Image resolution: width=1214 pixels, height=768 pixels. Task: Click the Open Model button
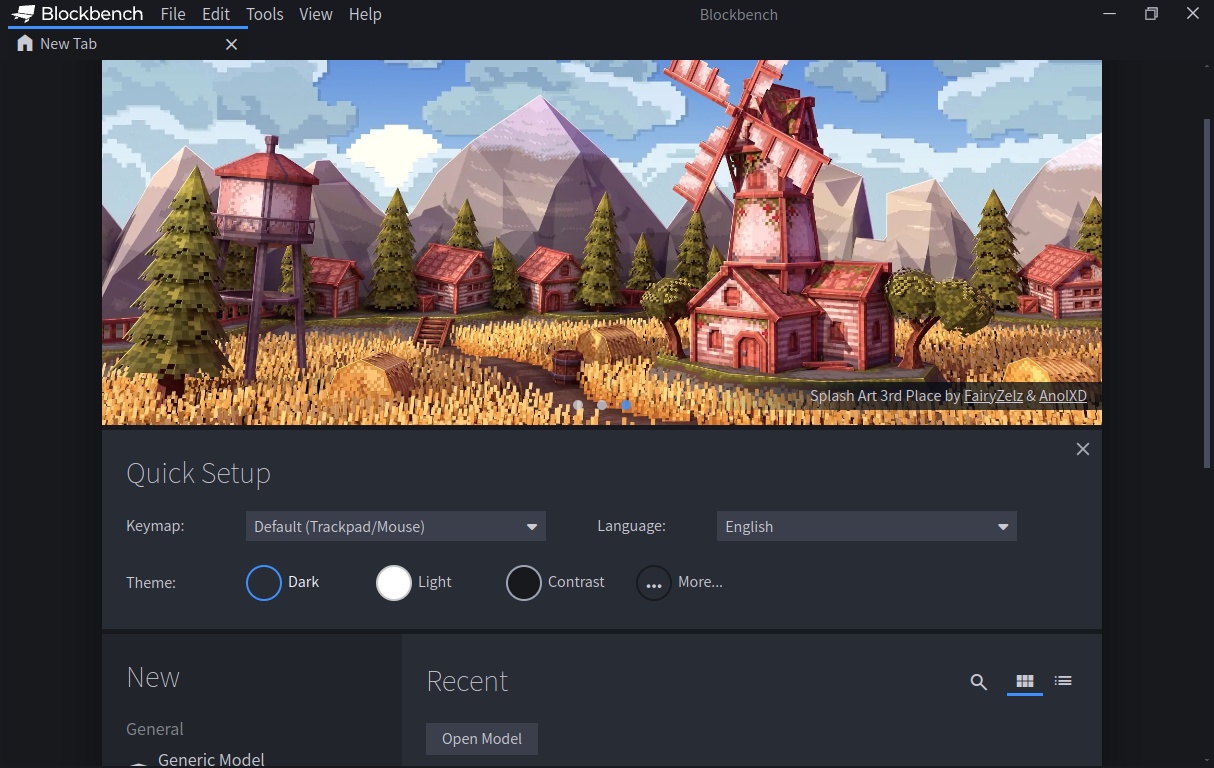tap(482, 739)
